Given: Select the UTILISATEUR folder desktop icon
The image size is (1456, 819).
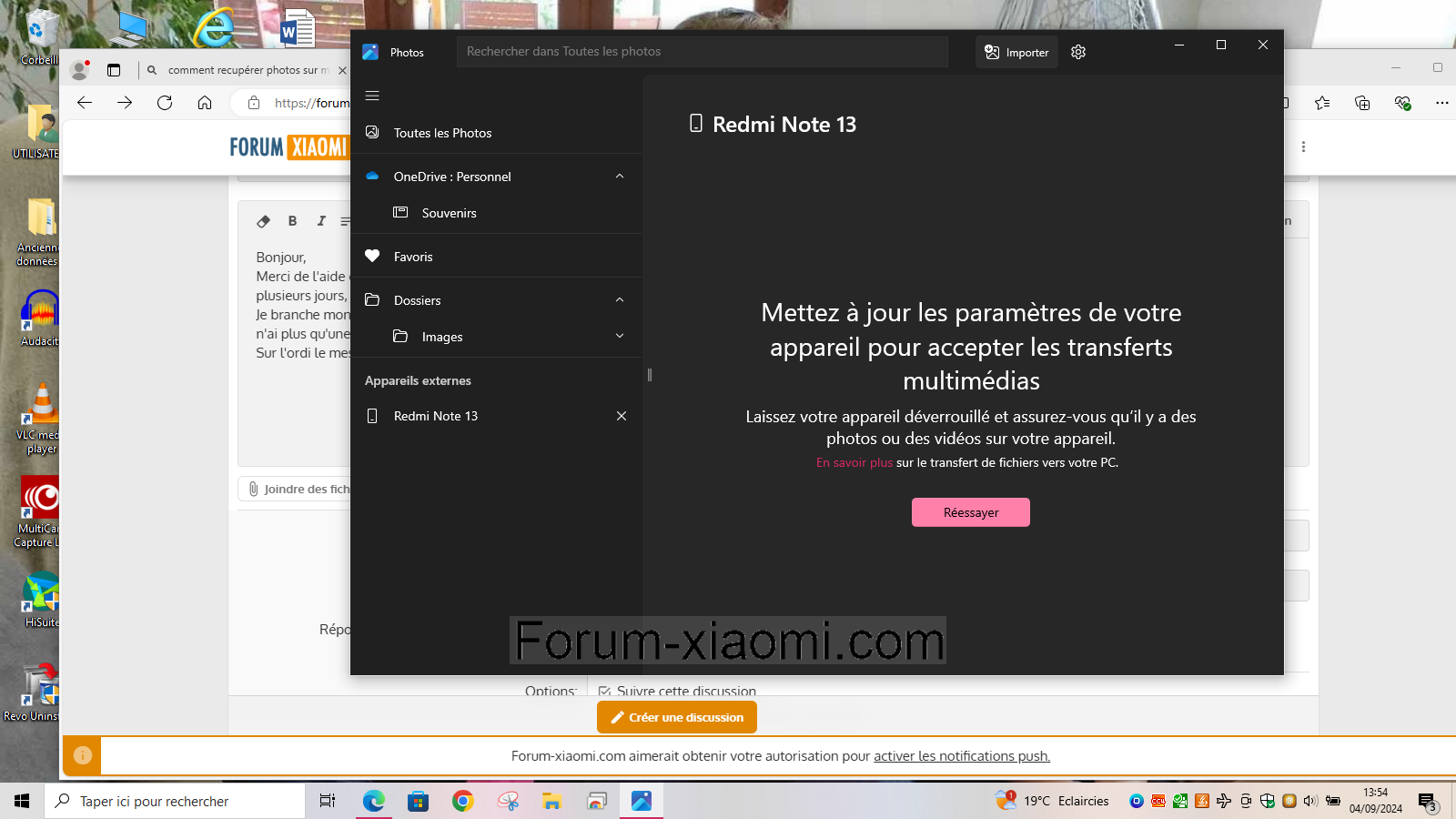Looking at the screenshot, I should [38, 132].
